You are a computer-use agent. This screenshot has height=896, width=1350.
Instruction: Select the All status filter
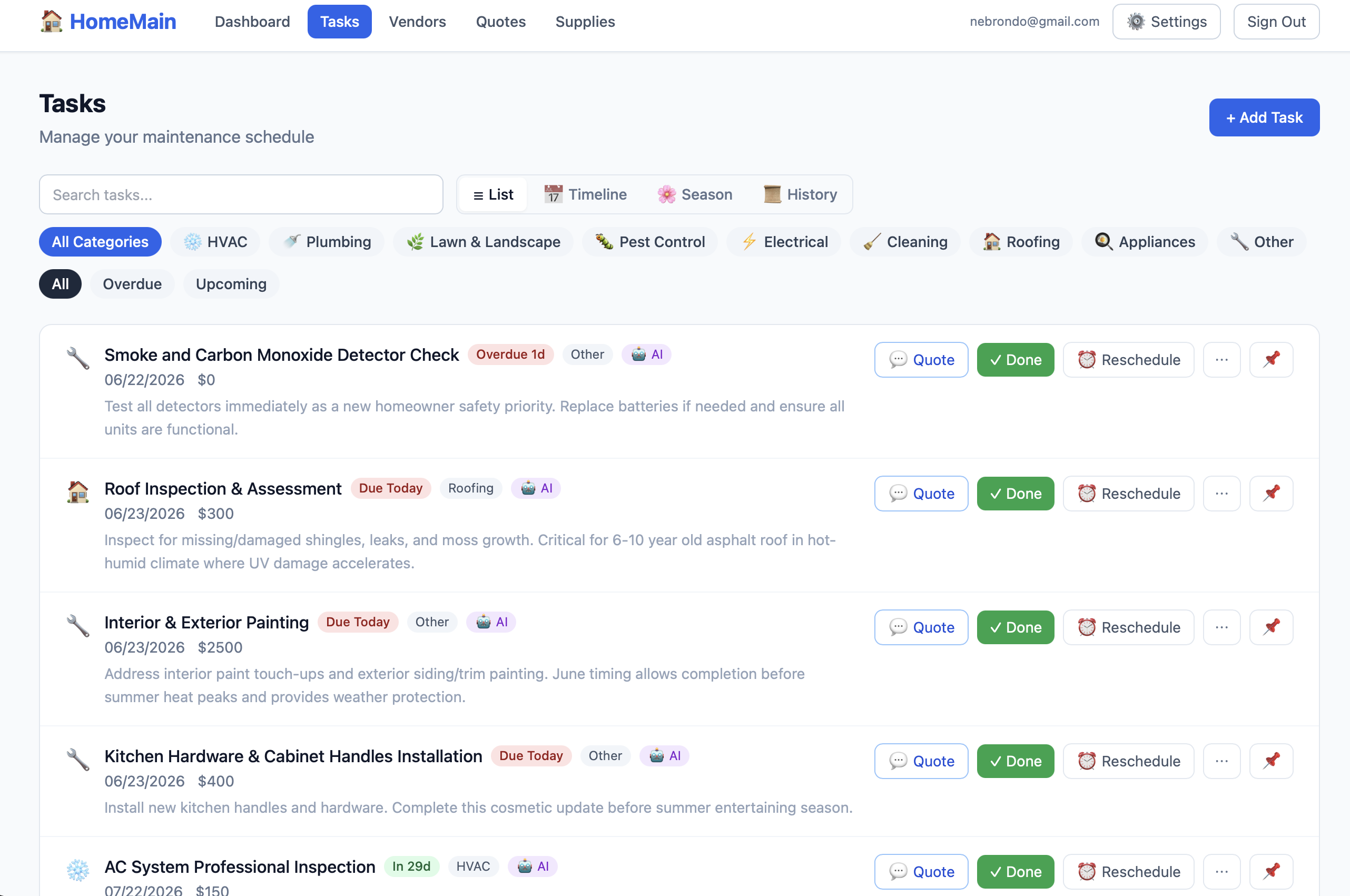click(x=60, y=284)
